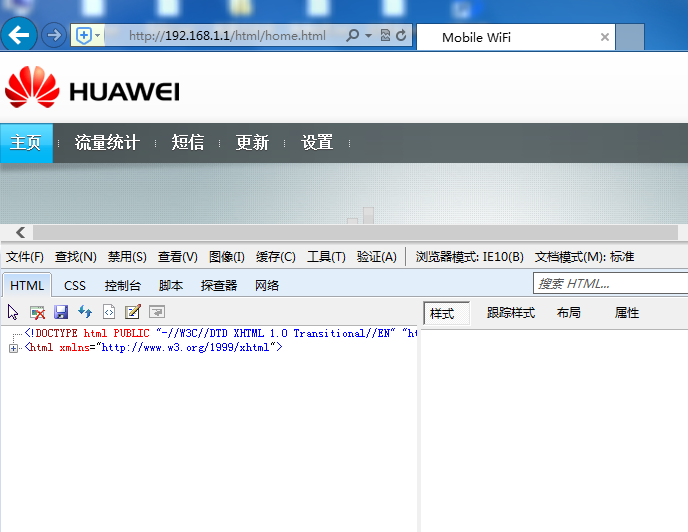Switch to the 网络 tab
The height and width of the screenshot is (532, 688).
tap(267, 285)
